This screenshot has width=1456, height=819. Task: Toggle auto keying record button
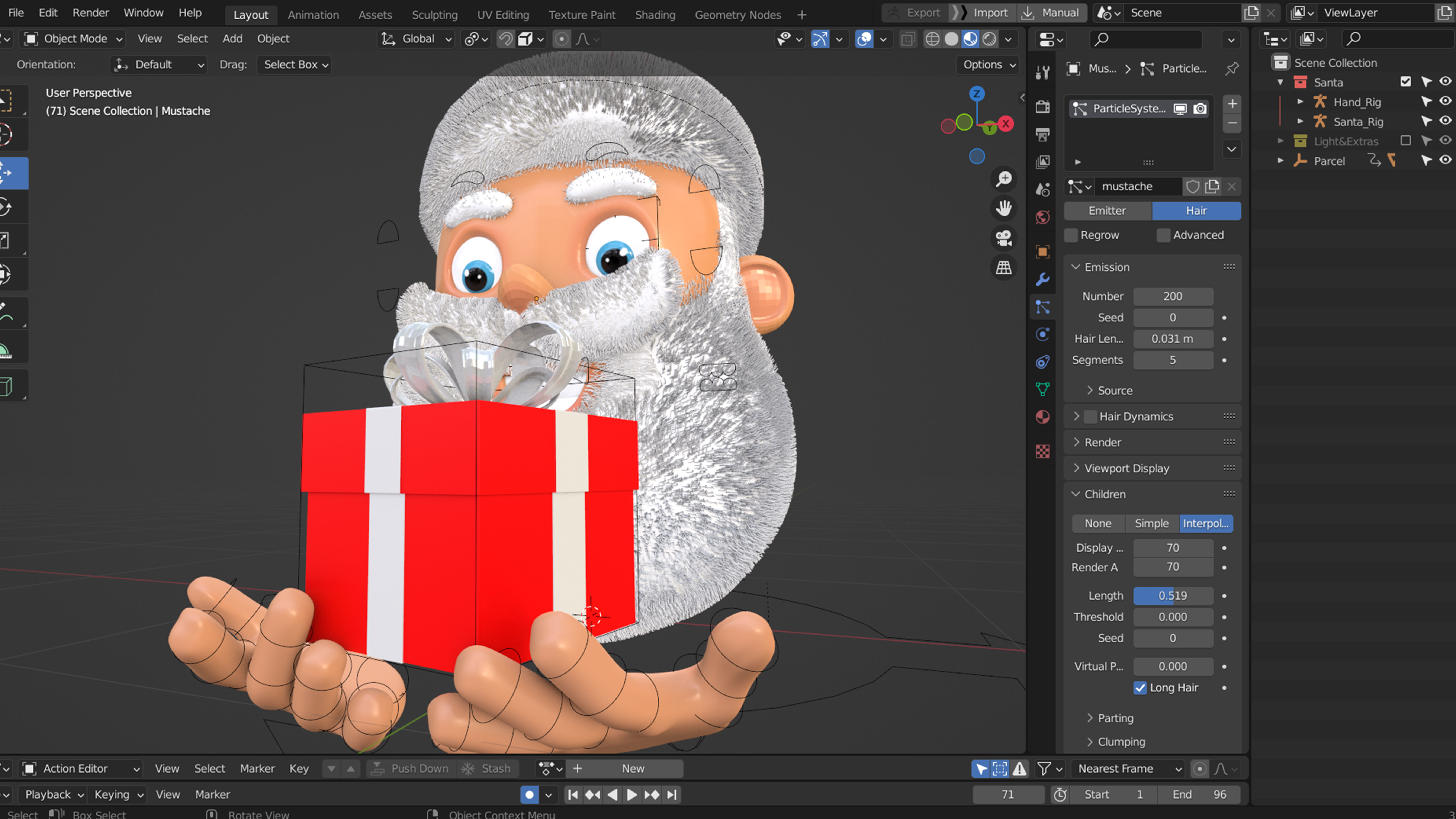click(x=530, y=795)
